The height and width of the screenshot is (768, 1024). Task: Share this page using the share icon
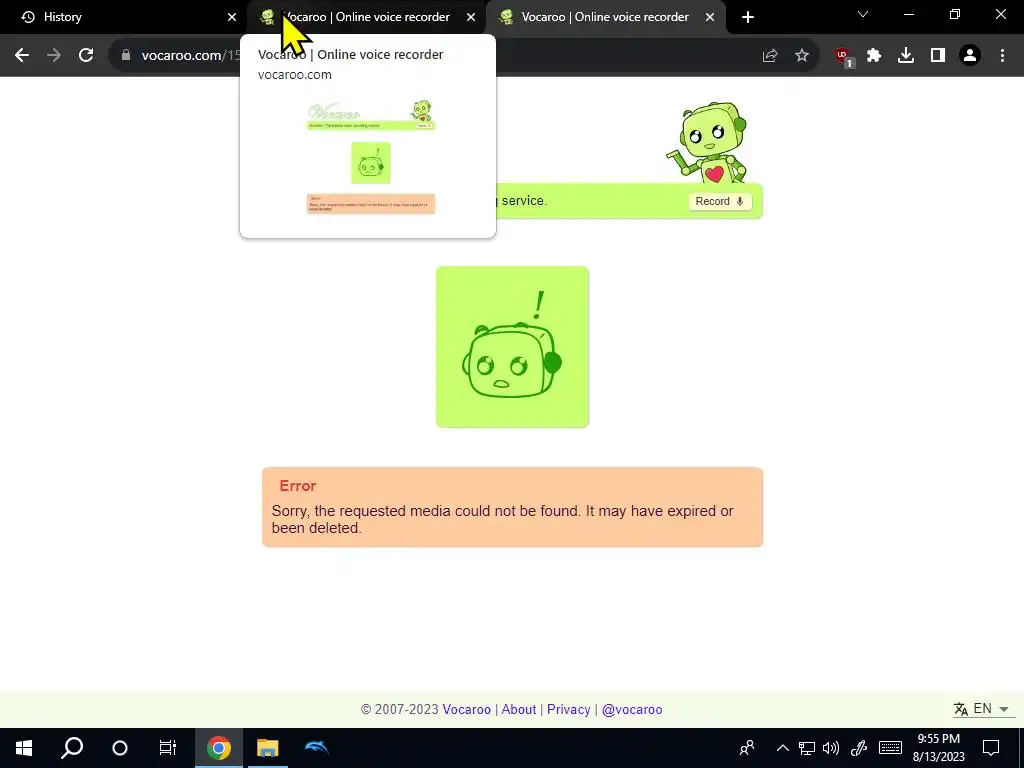point(770,56)
